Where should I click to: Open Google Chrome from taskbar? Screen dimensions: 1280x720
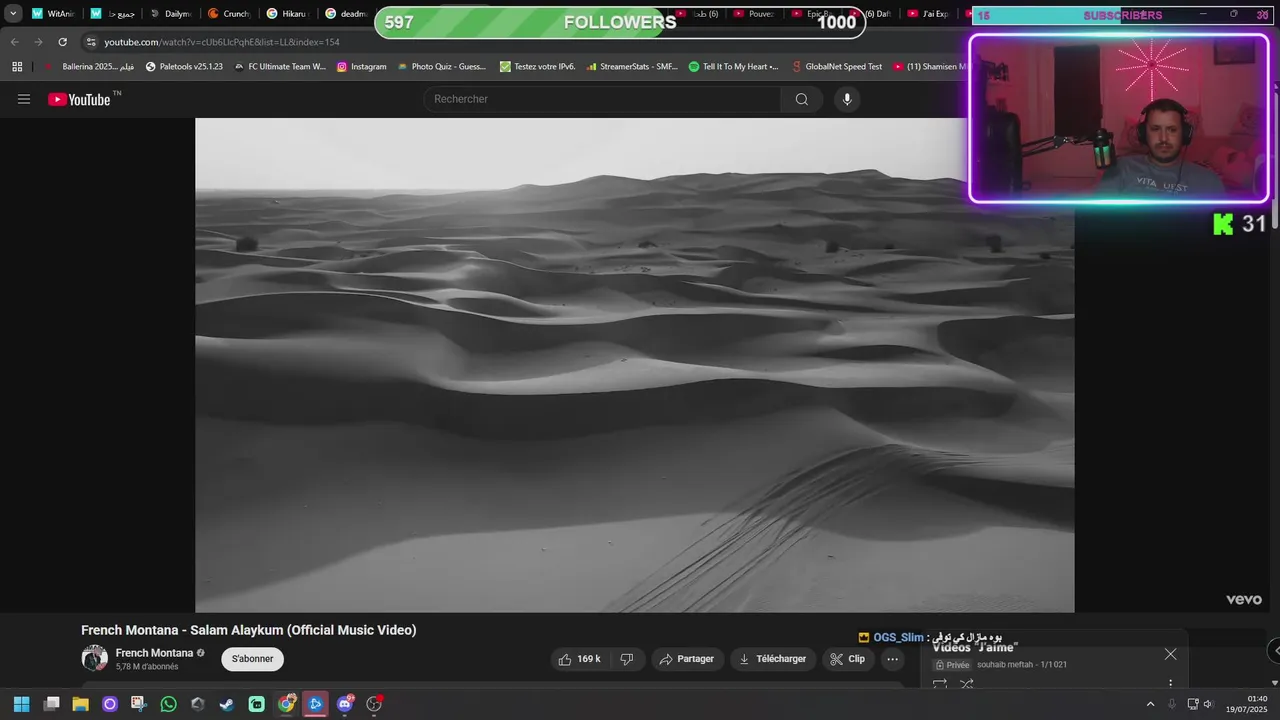(x=286, y=704)
